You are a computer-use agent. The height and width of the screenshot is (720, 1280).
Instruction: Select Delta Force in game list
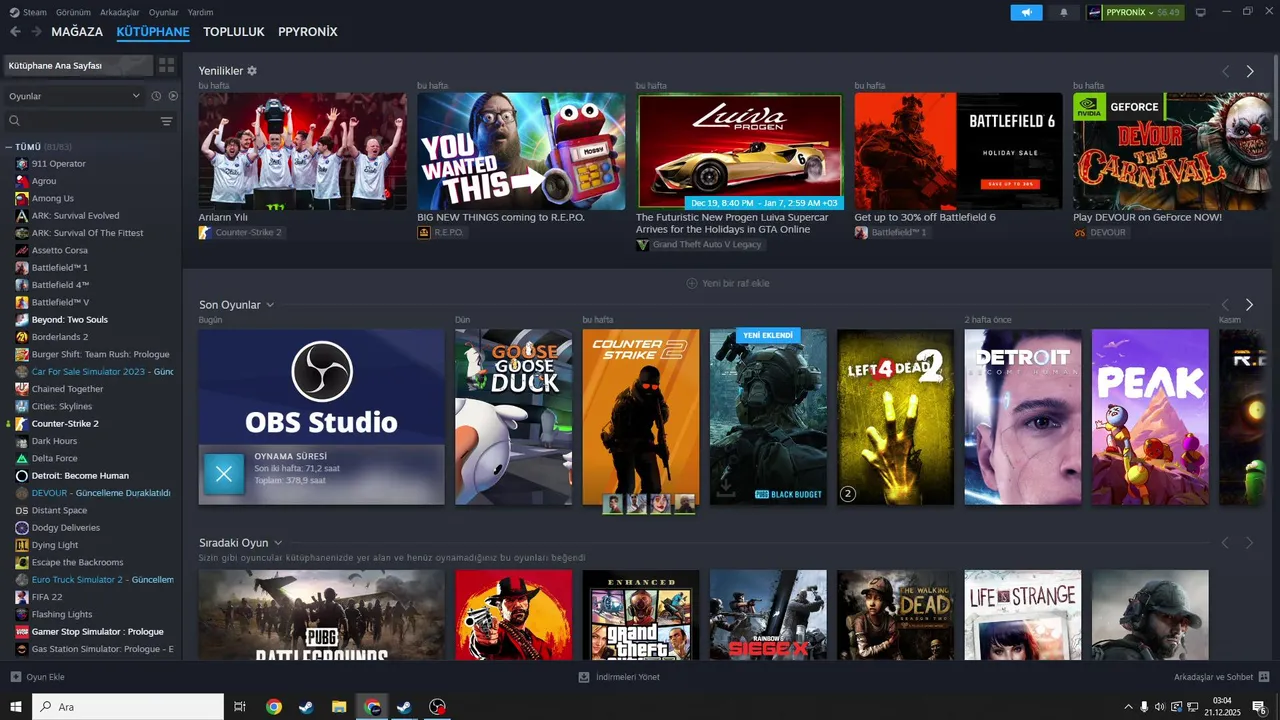point(54,458)
